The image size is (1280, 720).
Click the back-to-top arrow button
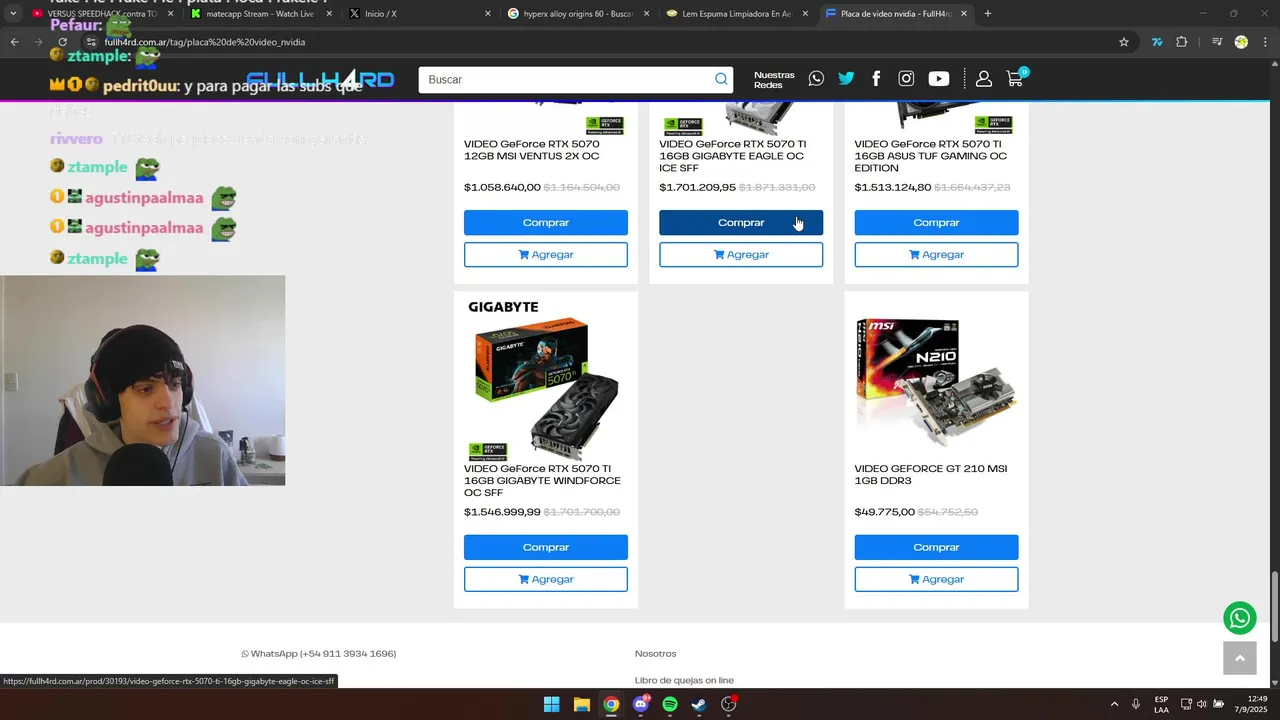click(x=1239, y=657)
